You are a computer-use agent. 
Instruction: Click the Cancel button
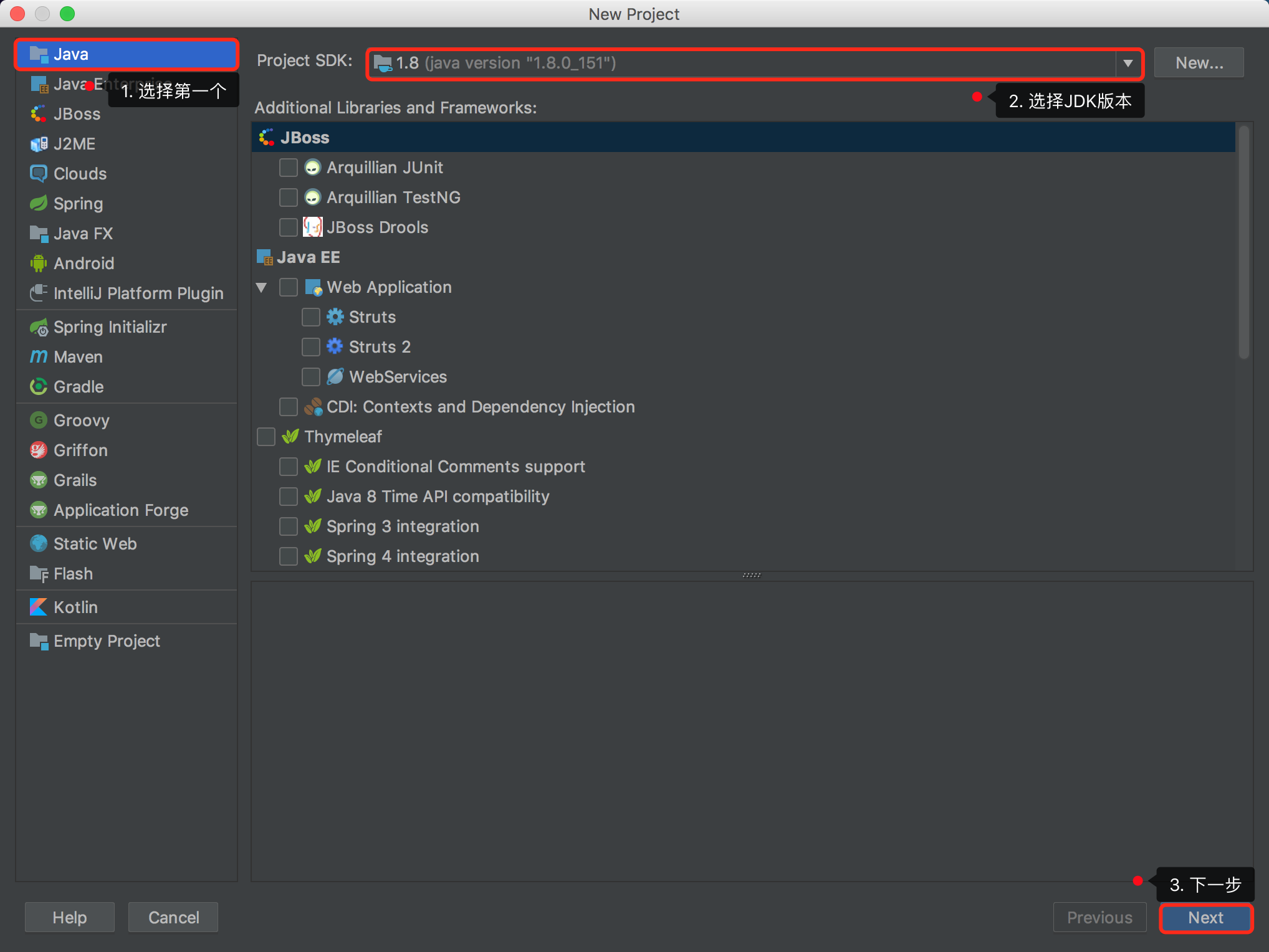point(173,918)
